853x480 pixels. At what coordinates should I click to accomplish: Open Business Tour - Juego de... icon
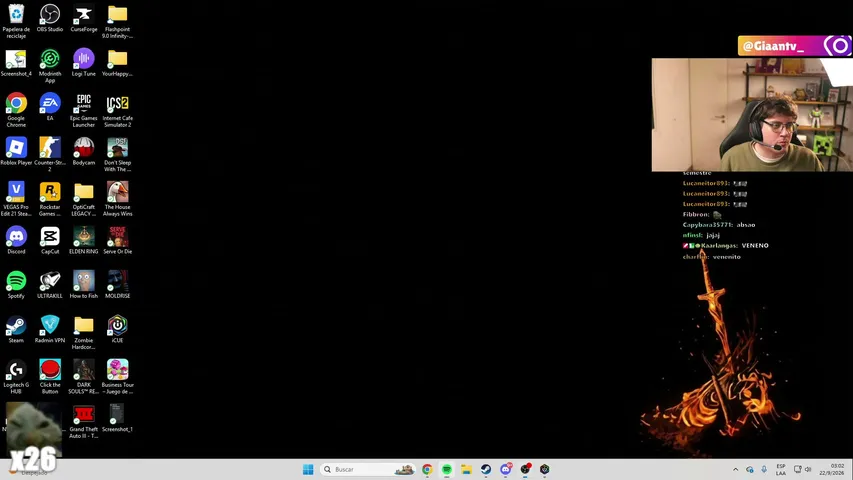click(118, 377)
